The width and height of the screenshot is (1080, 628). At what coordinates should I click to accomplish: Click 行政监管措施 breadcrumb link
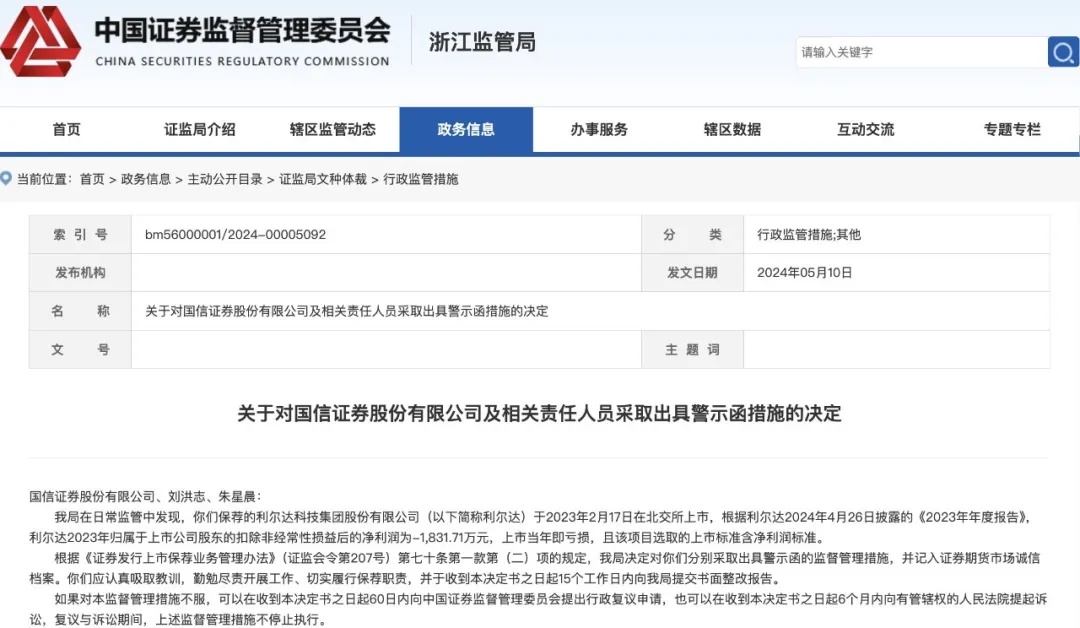tap(421, 179)
